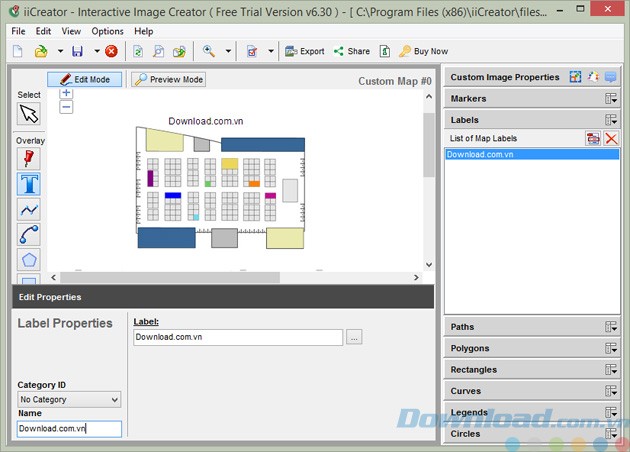
Task: Expand the Markers panel options
Action: pyautogui.click(x=610, y=98)
